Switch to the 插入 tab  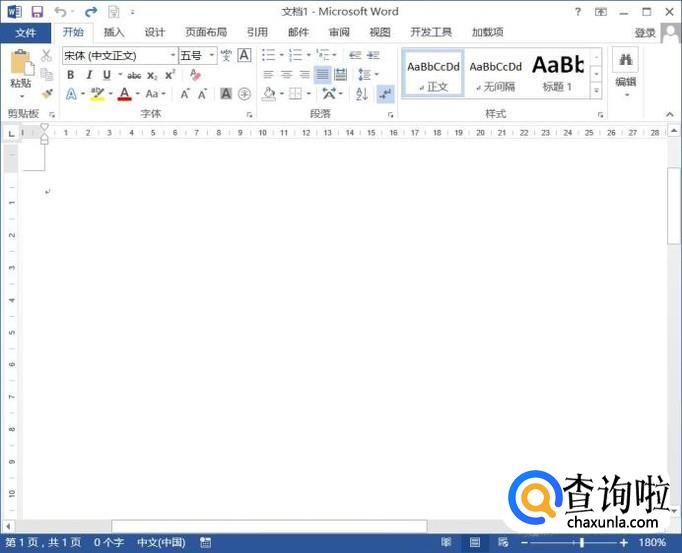point(114,32)
